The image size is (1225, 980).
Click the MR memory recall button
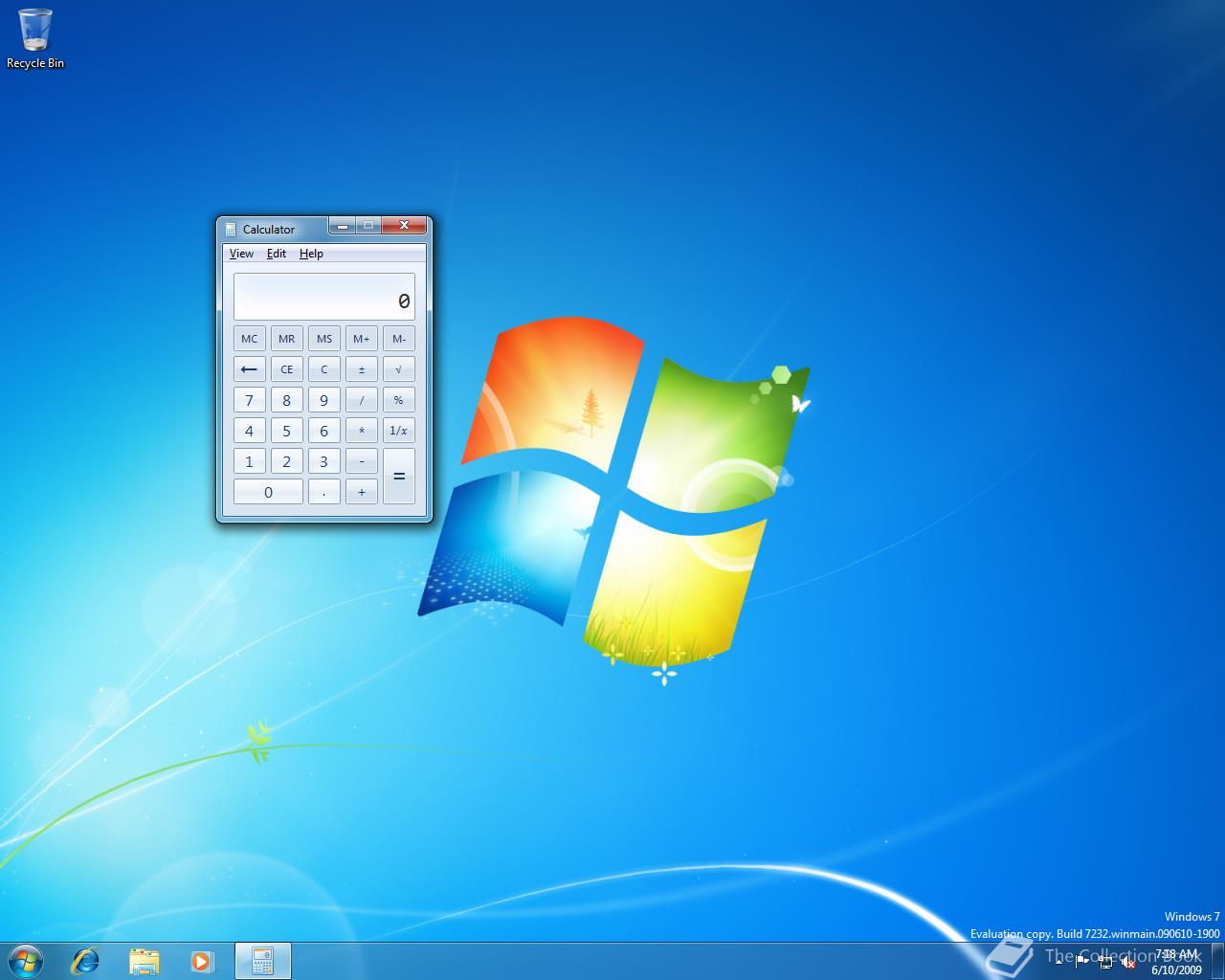coord(287,339)
